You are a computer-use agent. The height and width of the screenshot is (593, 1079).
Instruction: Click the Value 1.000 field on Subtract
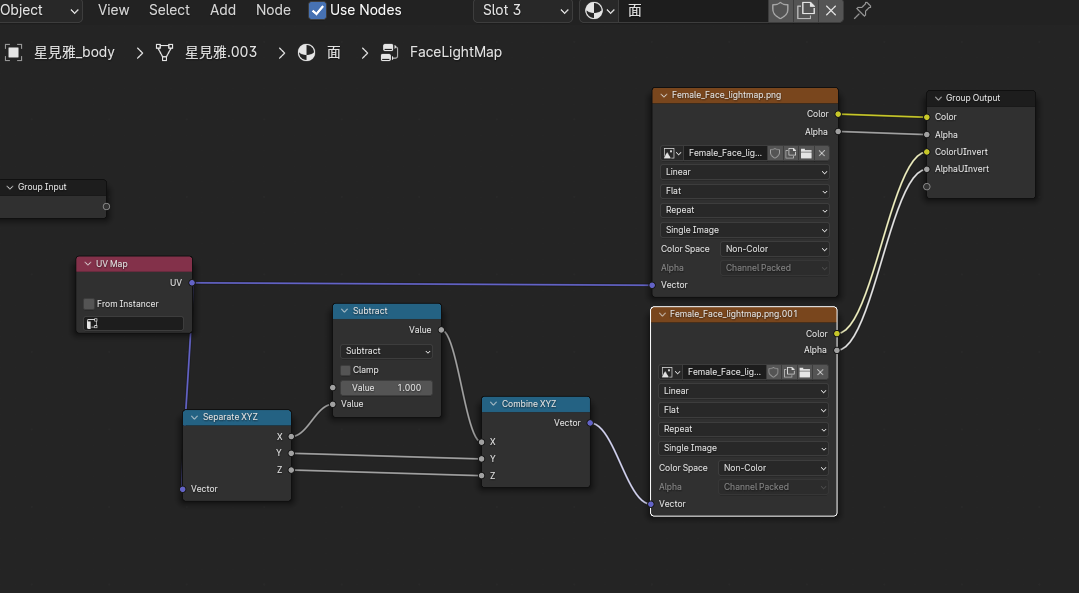tap(386, 388)
